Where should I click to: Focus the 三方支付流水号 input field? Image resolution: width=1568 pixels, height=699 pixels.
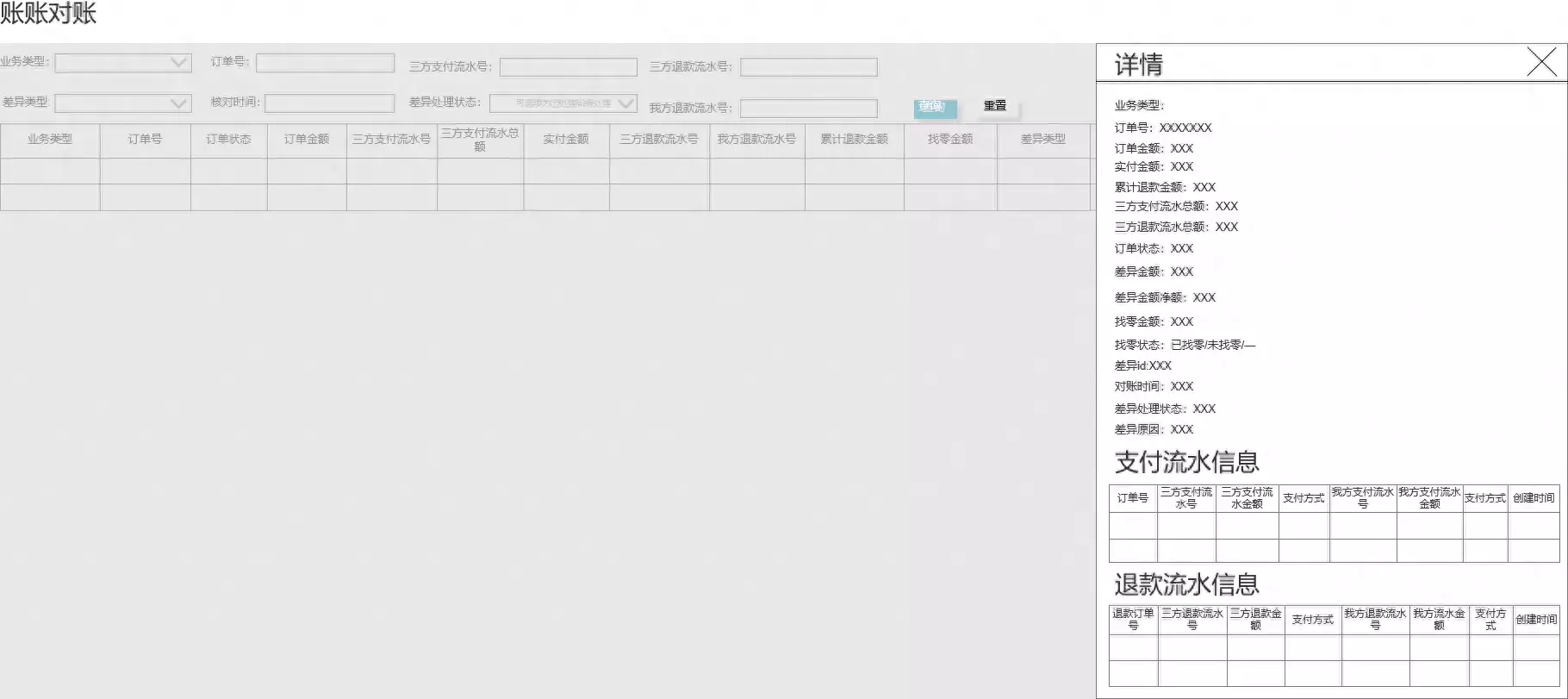pyautogui.click(x=569, y=67)
